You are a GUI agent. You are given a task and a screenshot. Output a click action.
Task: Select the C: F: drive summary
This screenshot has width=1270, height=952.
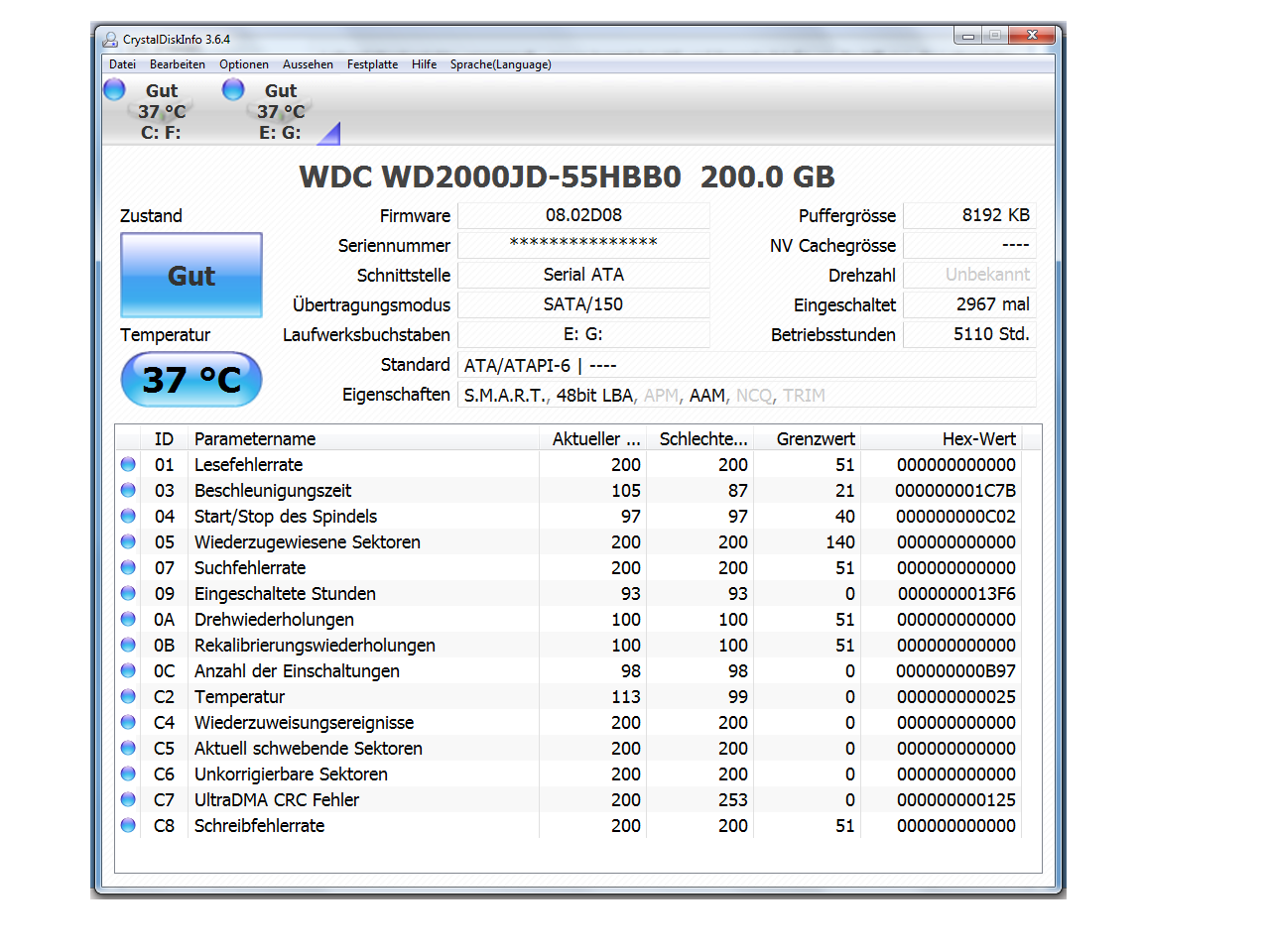coord(162,111)
